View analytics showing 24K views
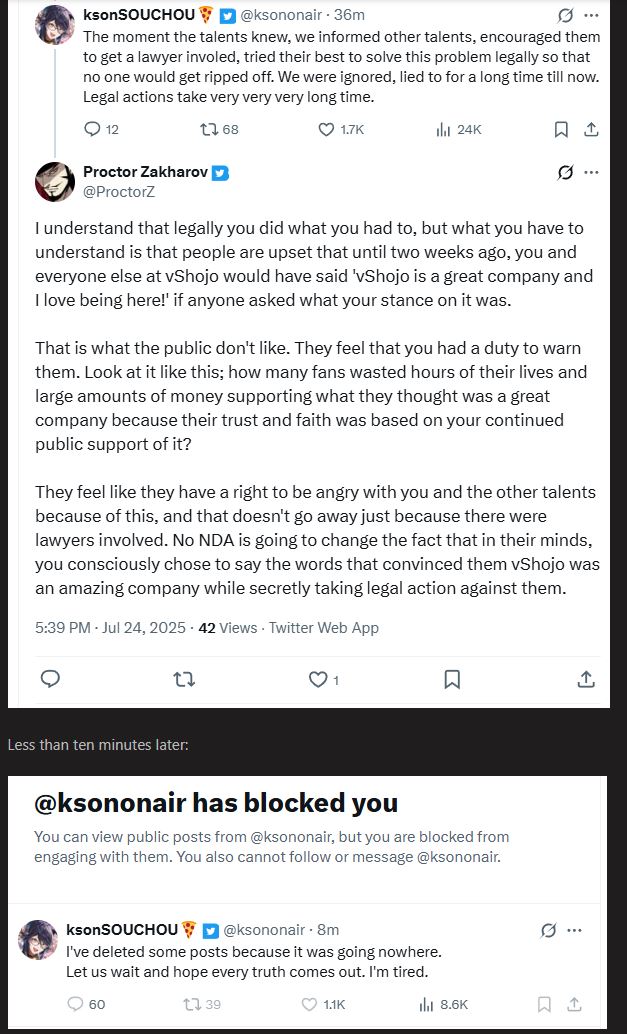This screenshot has height=1034, width=627. click(x=444, y=129)
